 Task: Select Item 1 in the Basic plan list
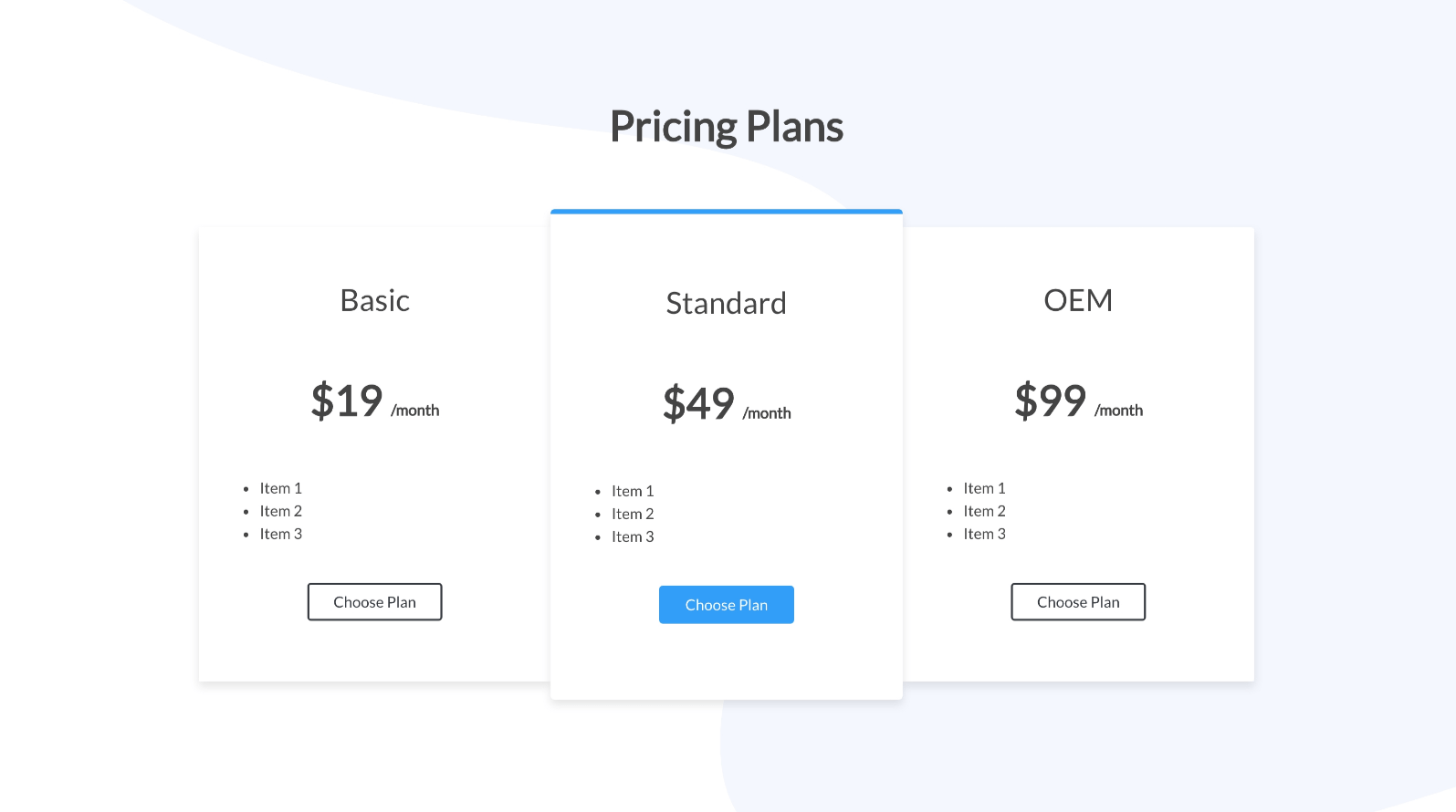280,488
